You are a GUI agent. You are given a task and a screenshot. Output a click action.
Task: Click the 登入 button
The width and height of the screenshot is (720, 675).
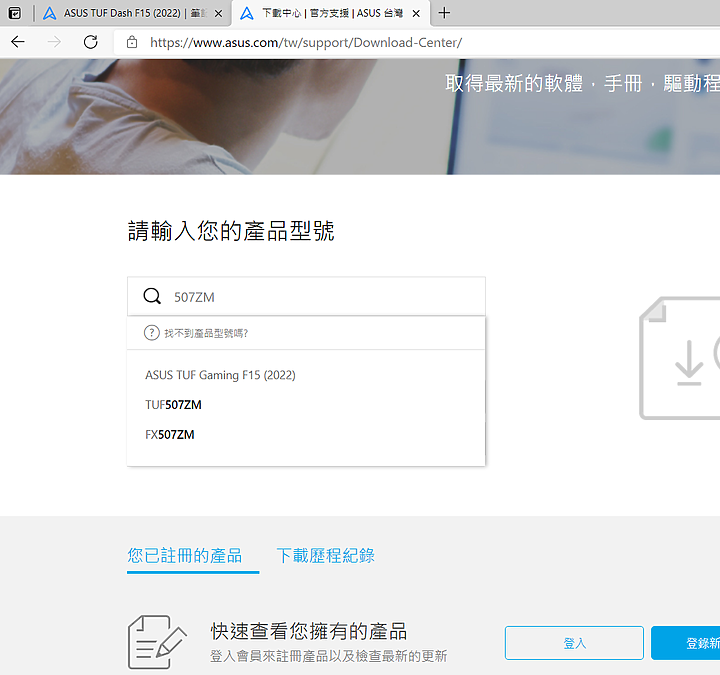(574, 643)
